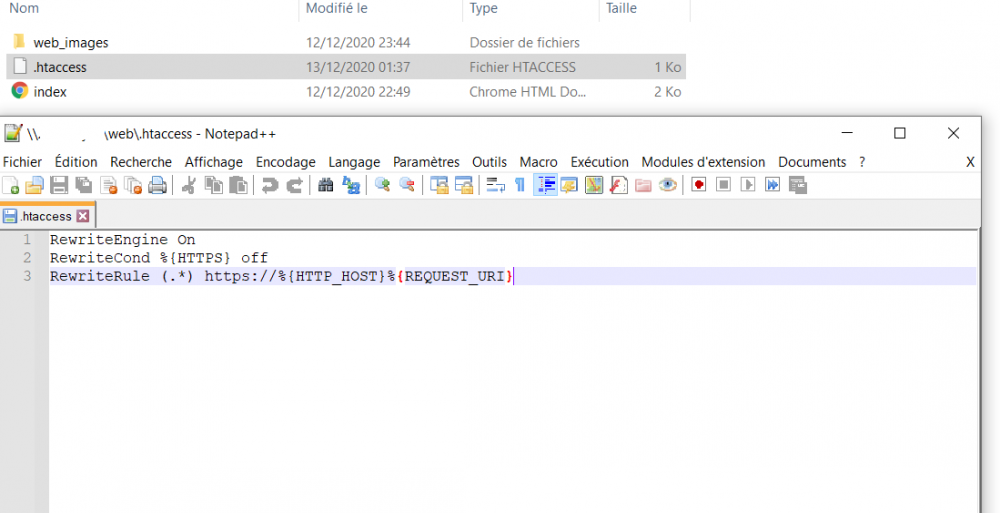
Task: Undo last edit with the toolbar arrow
Action: point(270,186)
